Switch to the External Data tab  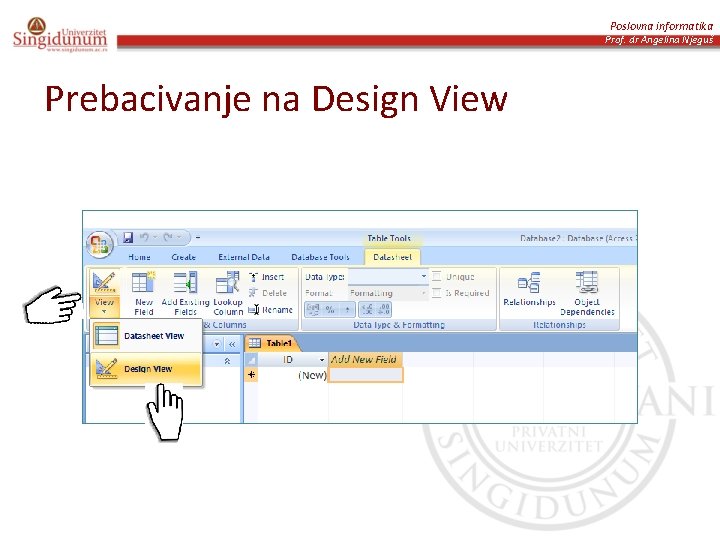(244, 257)
